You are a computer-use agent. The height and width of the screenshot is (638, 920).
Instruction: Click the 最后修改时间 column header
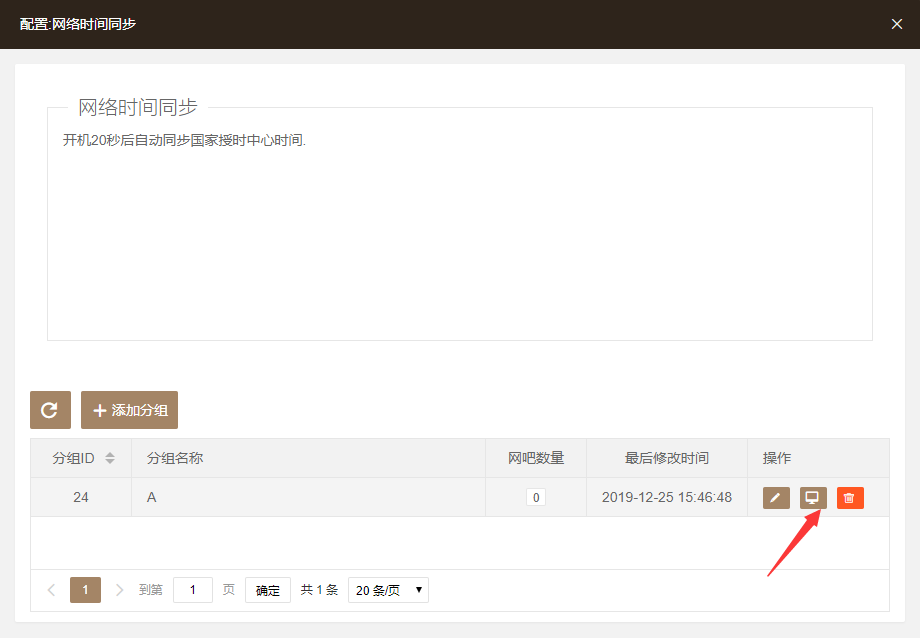coord(667,458)
